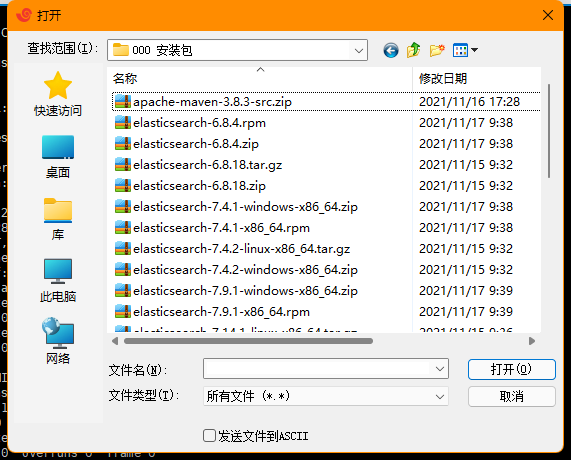Go up one folder level
Viewport: 571px width, 460px height.
click(x=414, y=50)
